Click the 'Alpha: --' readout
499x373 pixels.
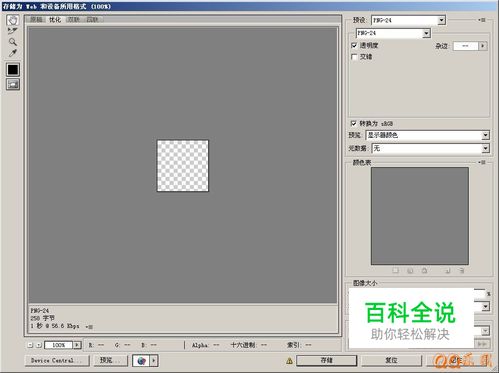point(205,345)
